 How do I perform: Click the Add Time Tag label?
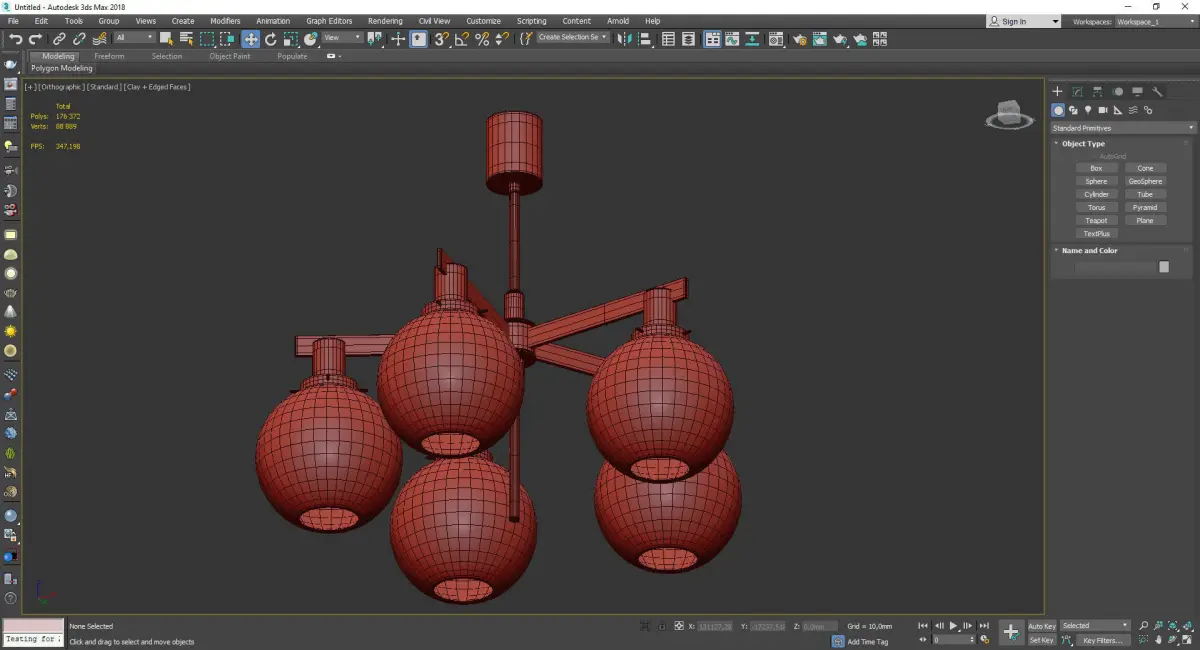(x=867, y=642)
